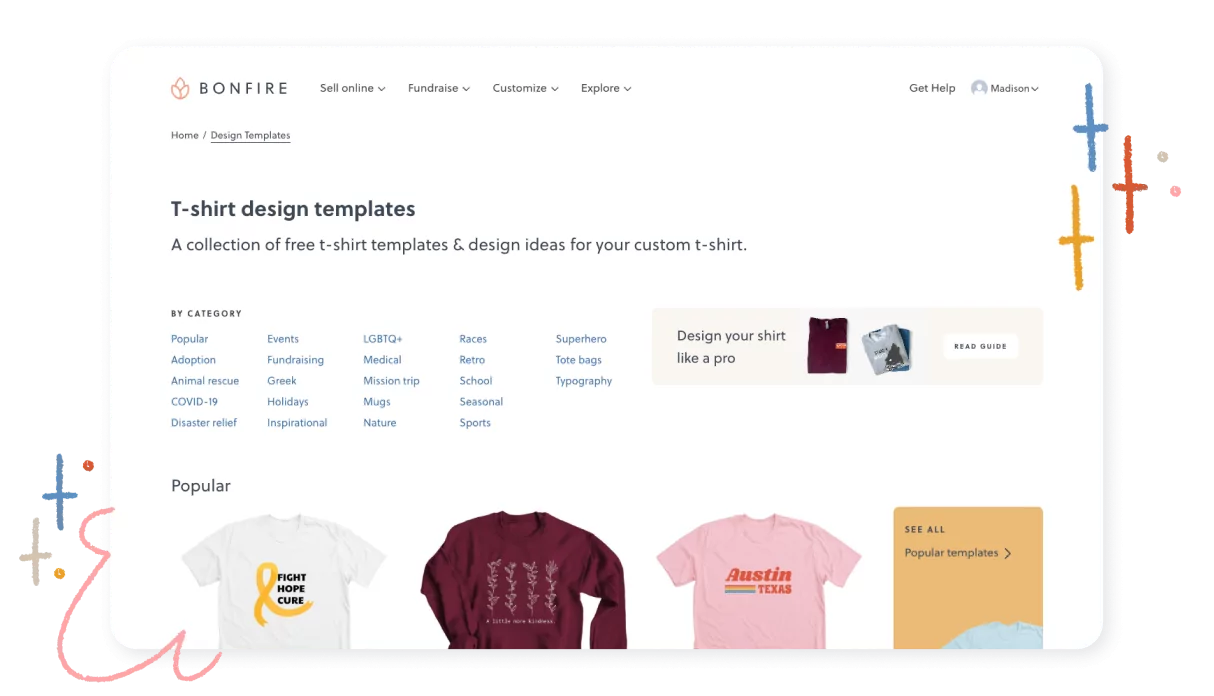Open the Customize dropdown menu
1214x696 pixels.
pos(526,88)
